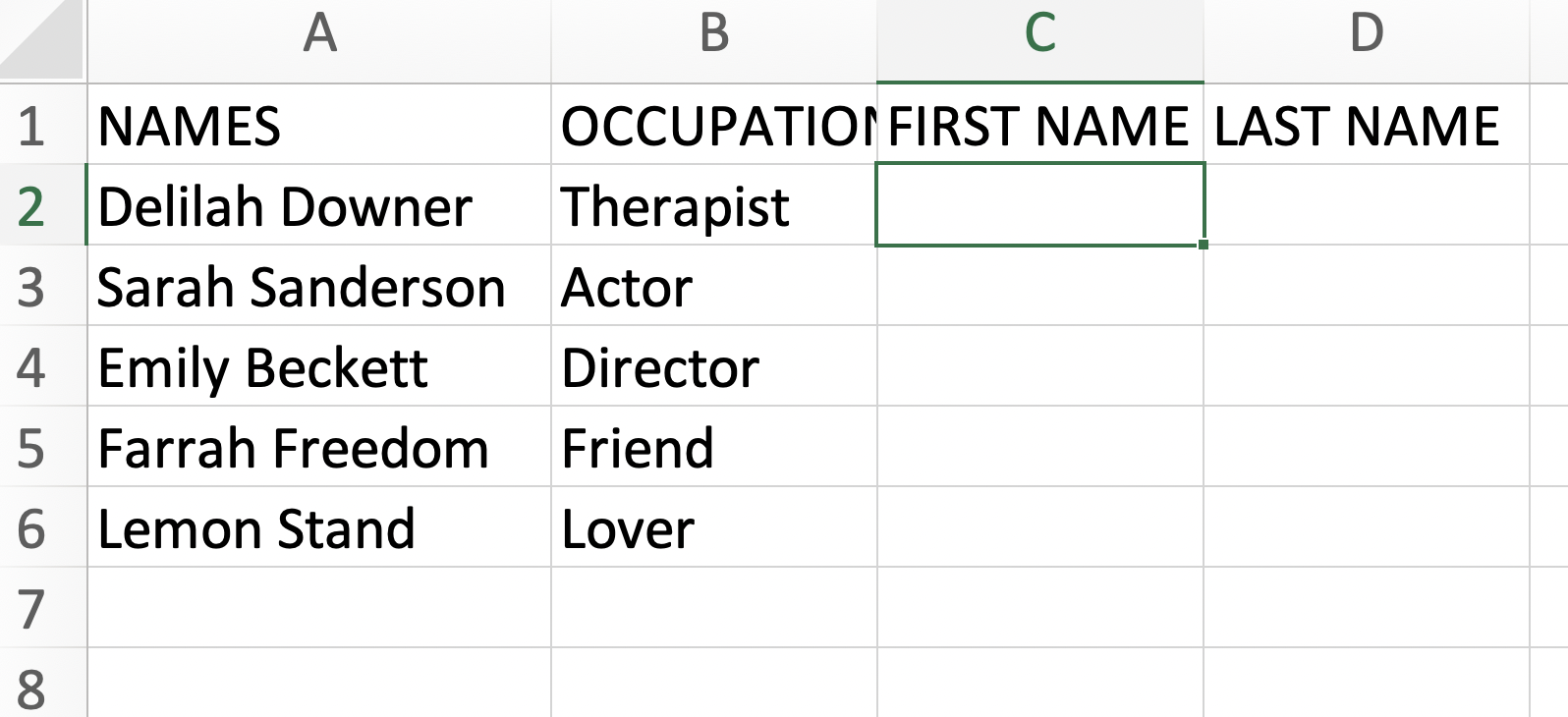Click the LAST NAME header cell

coord(1367,125)
